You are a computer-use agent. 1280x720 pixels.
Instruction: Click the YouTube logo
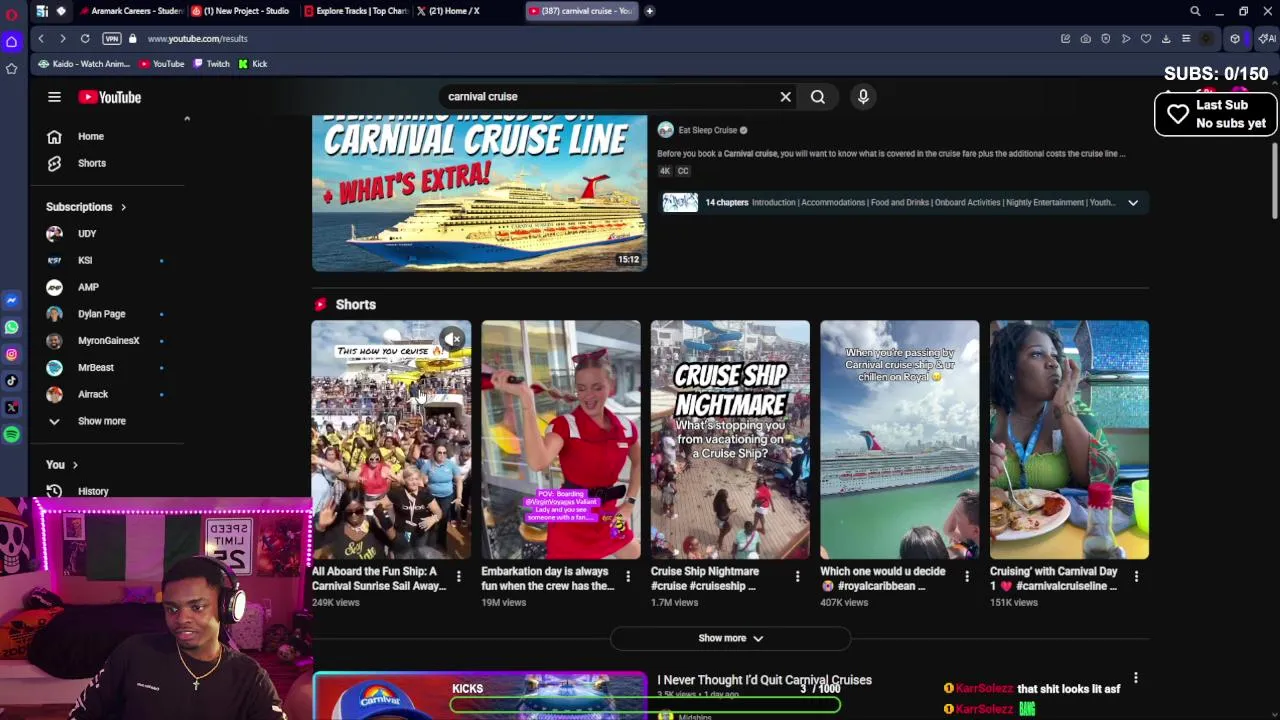[110, 97]
